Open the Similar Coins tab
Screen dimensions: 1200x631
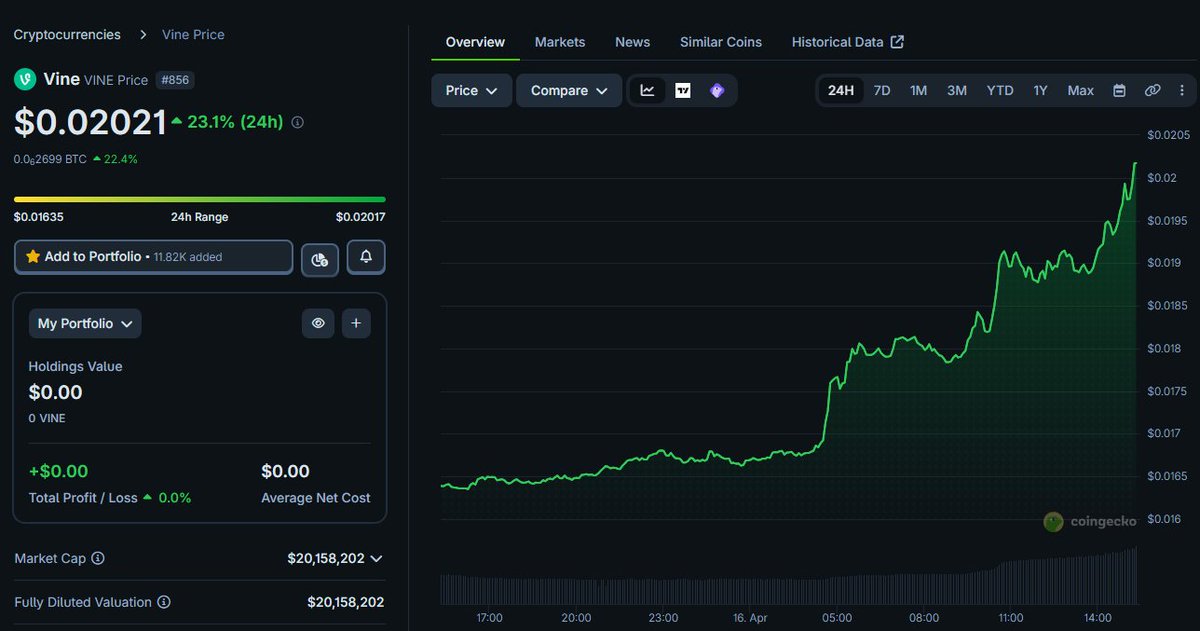tap(721, 42)
